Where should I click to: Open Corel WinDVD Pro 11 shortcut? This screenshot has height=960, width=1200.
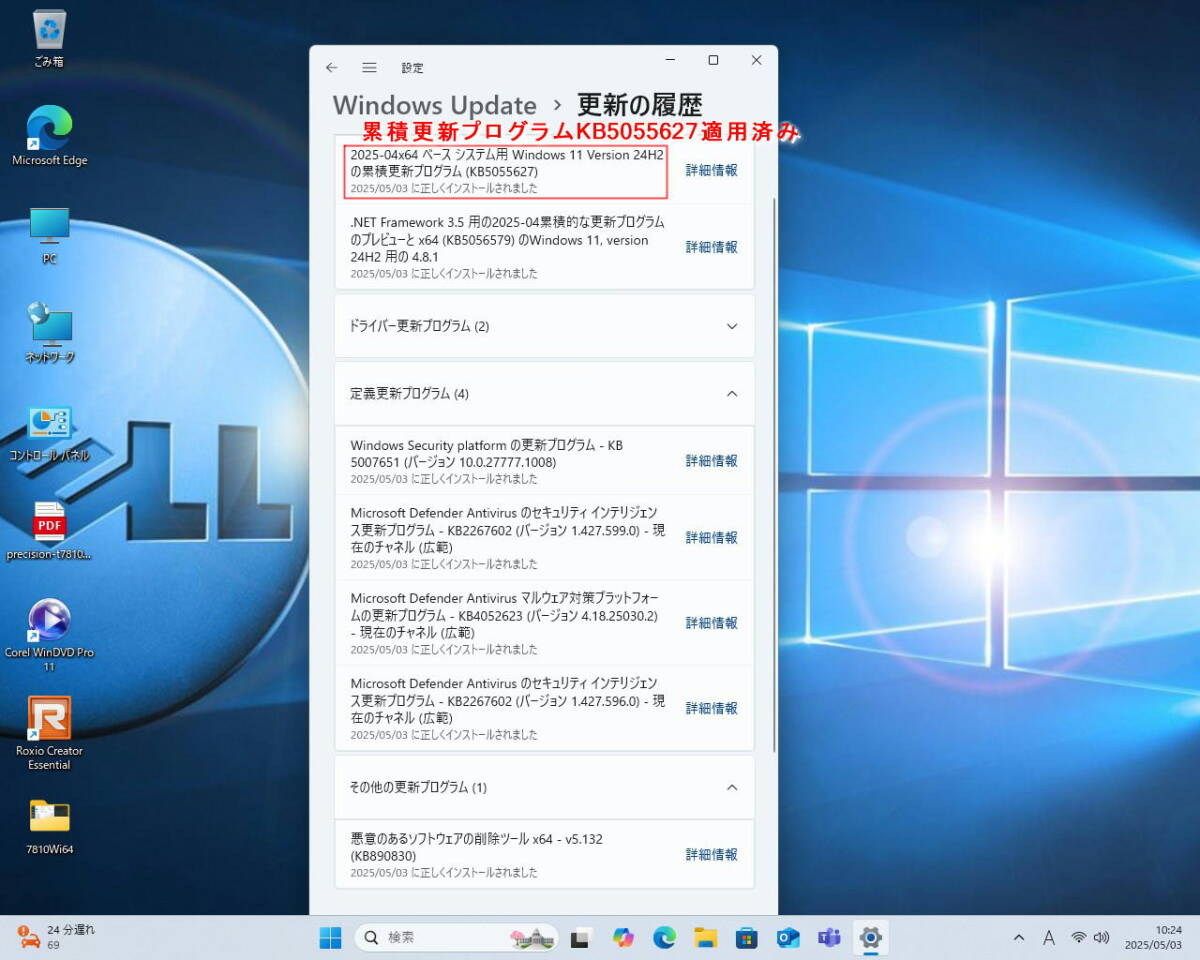coord(49,621)
